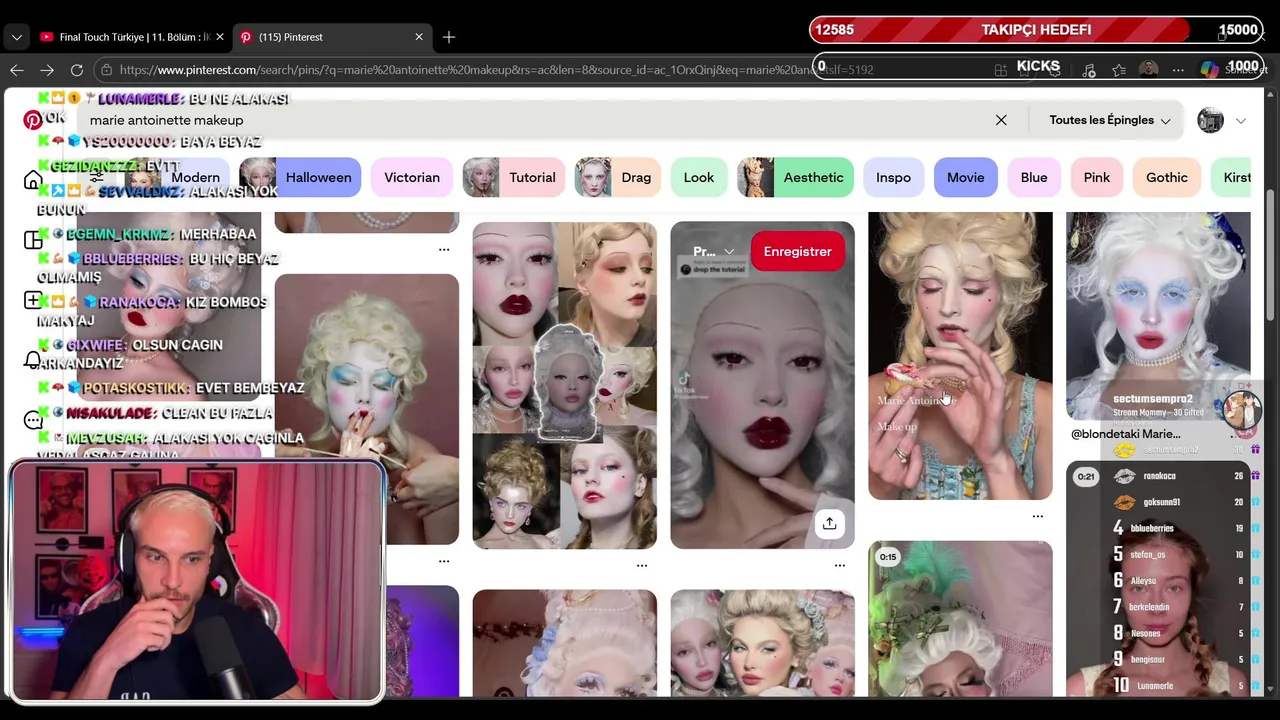Screen dimensions: 1280x720
Task: Click the Pinterest logo
Action: pyautogui.click(x=33, y=120)
